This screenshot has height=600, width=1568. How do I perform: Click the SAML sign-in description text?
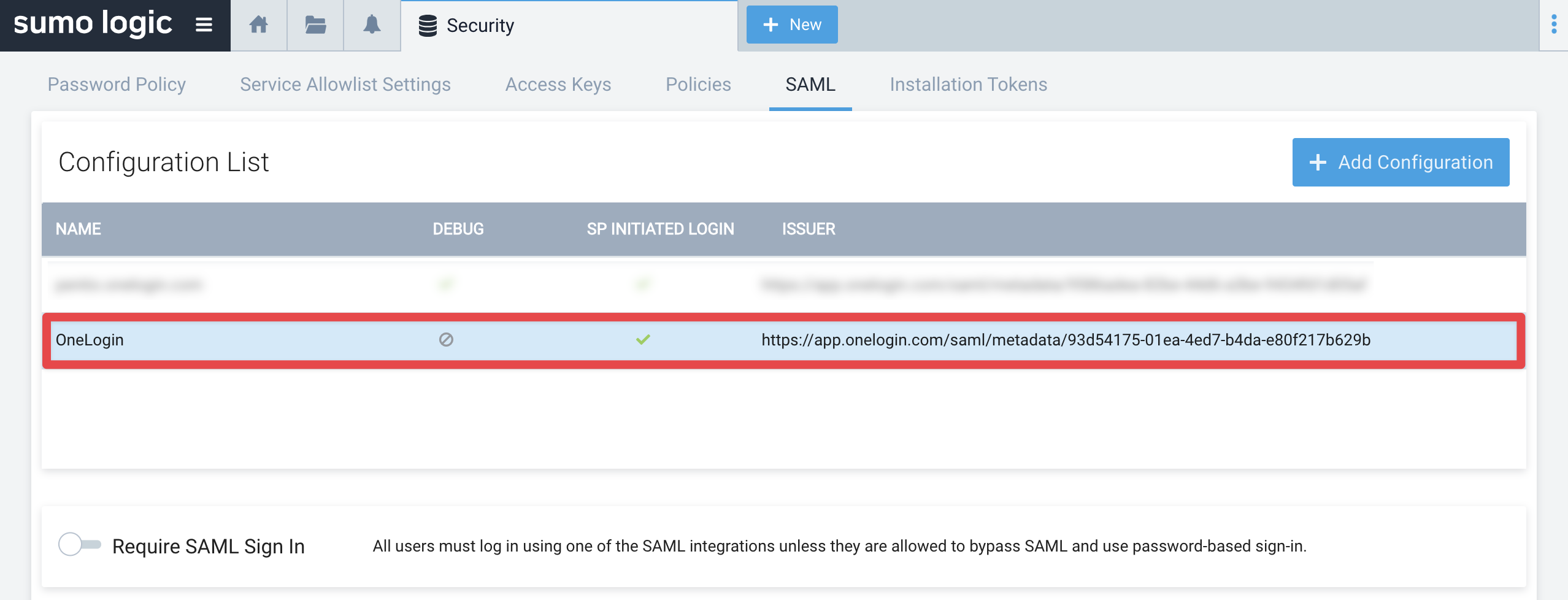840,546
